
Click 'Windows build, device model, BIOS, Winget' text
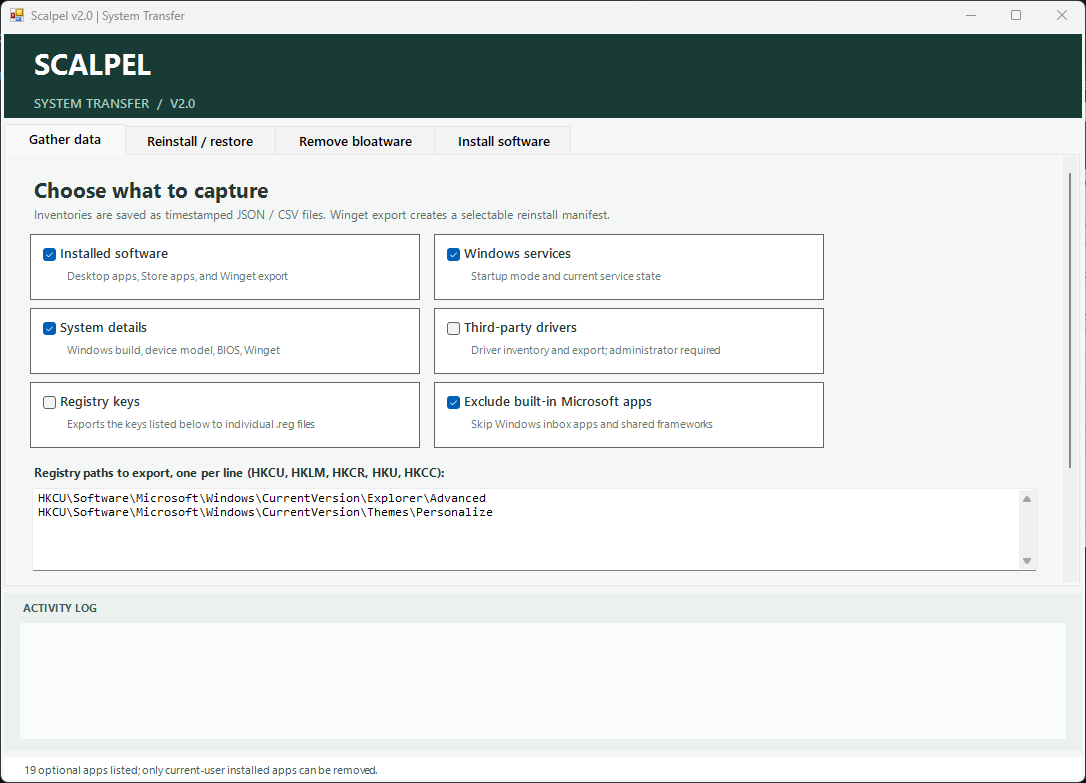(173, 350)
